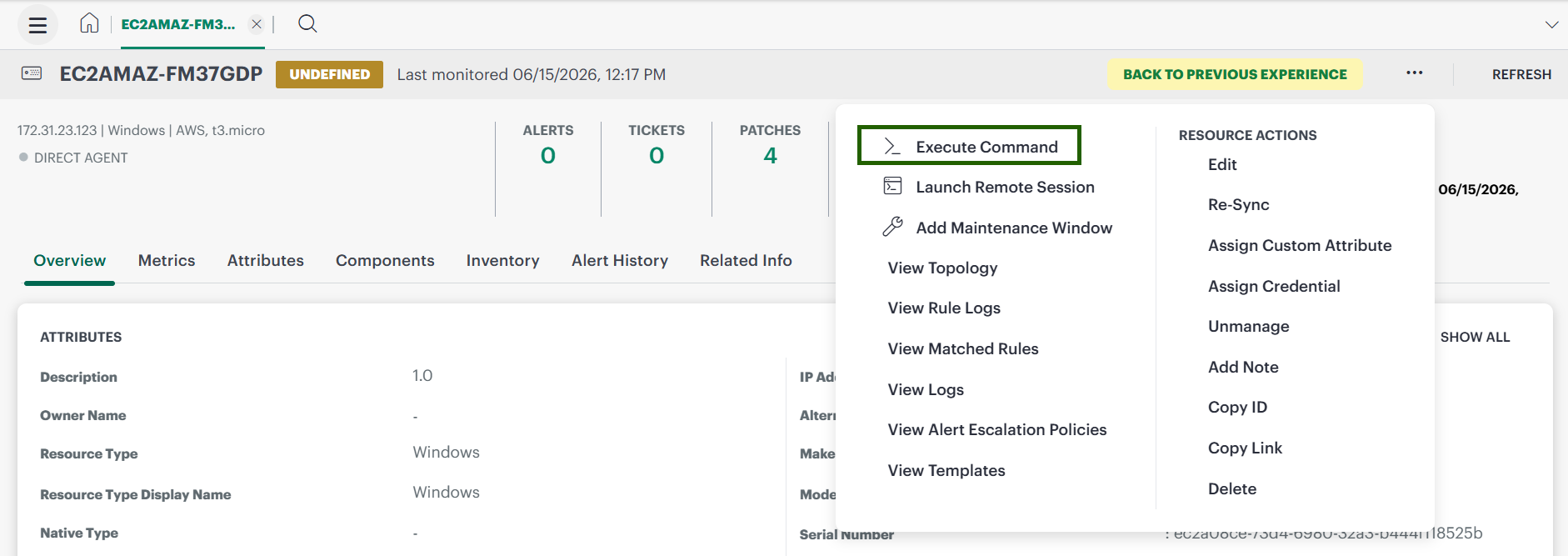This screenshot has height=556, width=1568.
Task: Select Copy Link under Resource Actions
Action: [1245, 448]
